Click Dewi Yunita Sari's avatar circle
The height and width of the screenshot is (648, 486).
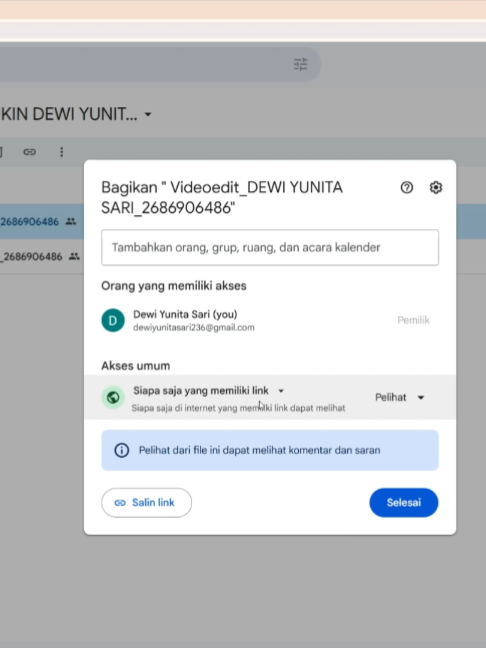(113, 320)
